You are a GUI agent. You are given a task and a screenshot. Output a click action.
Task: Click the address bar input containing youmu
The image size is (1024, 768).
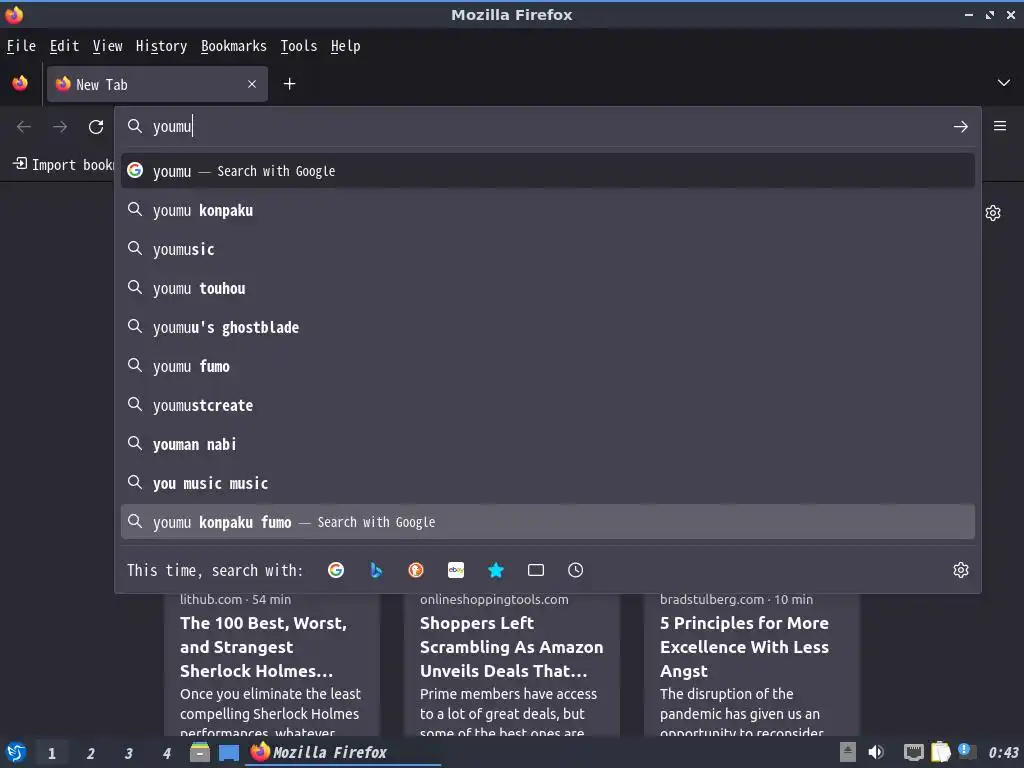pos(547,127)
